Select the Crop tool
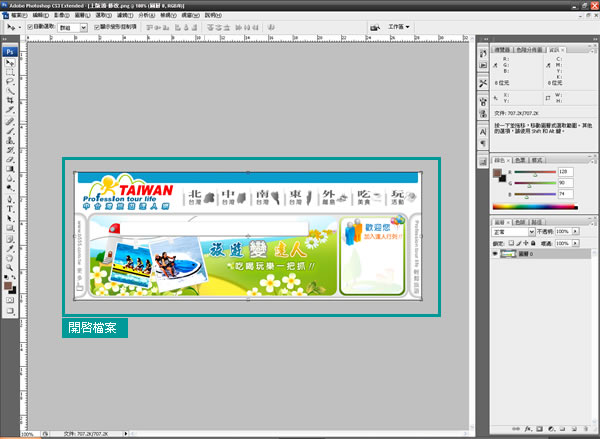The image size is (600, 439). click(10, 100)
